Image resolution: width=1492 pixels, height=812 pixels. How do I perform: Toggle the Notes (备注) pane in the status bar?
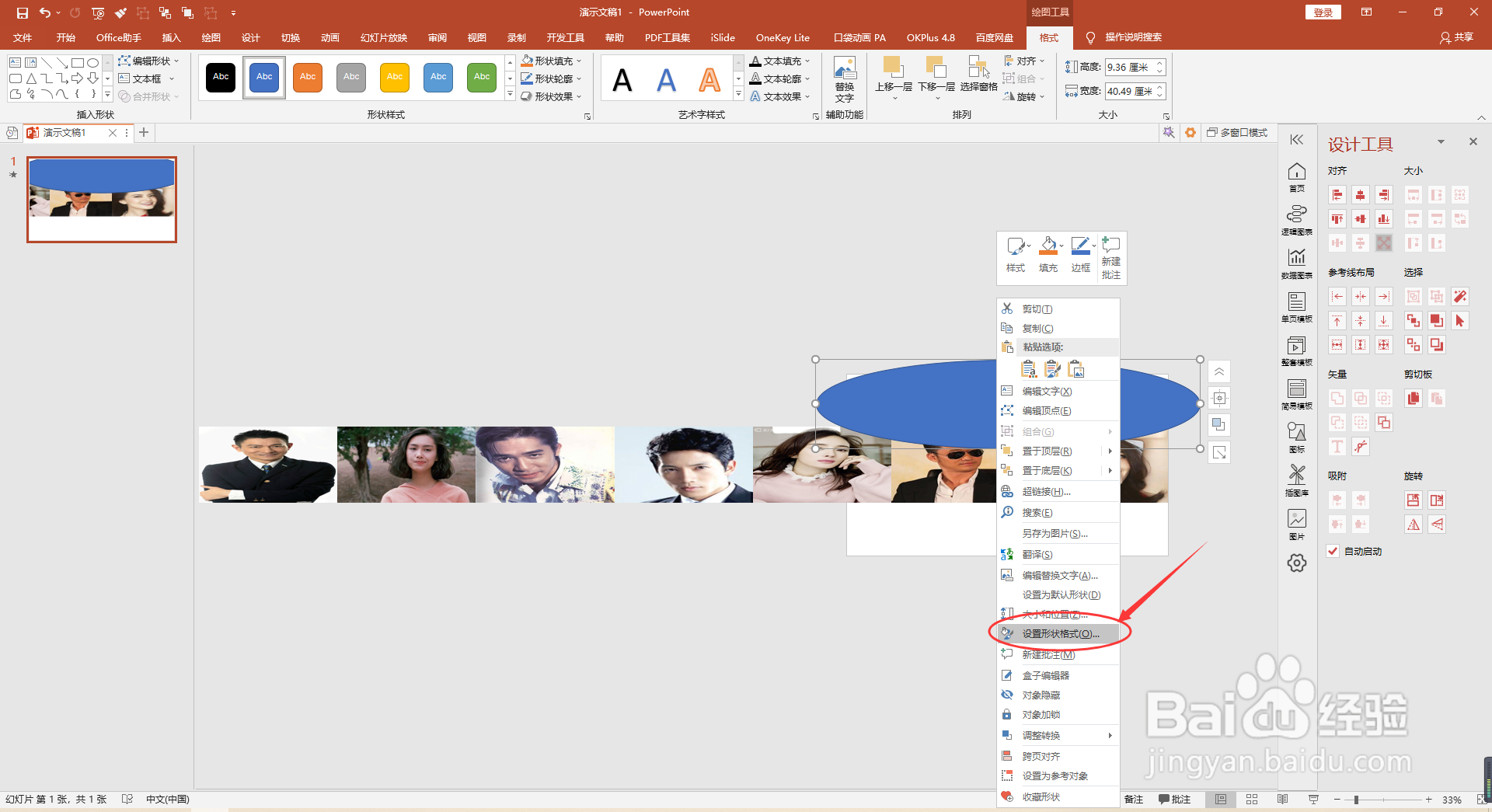click(1134, 800)
